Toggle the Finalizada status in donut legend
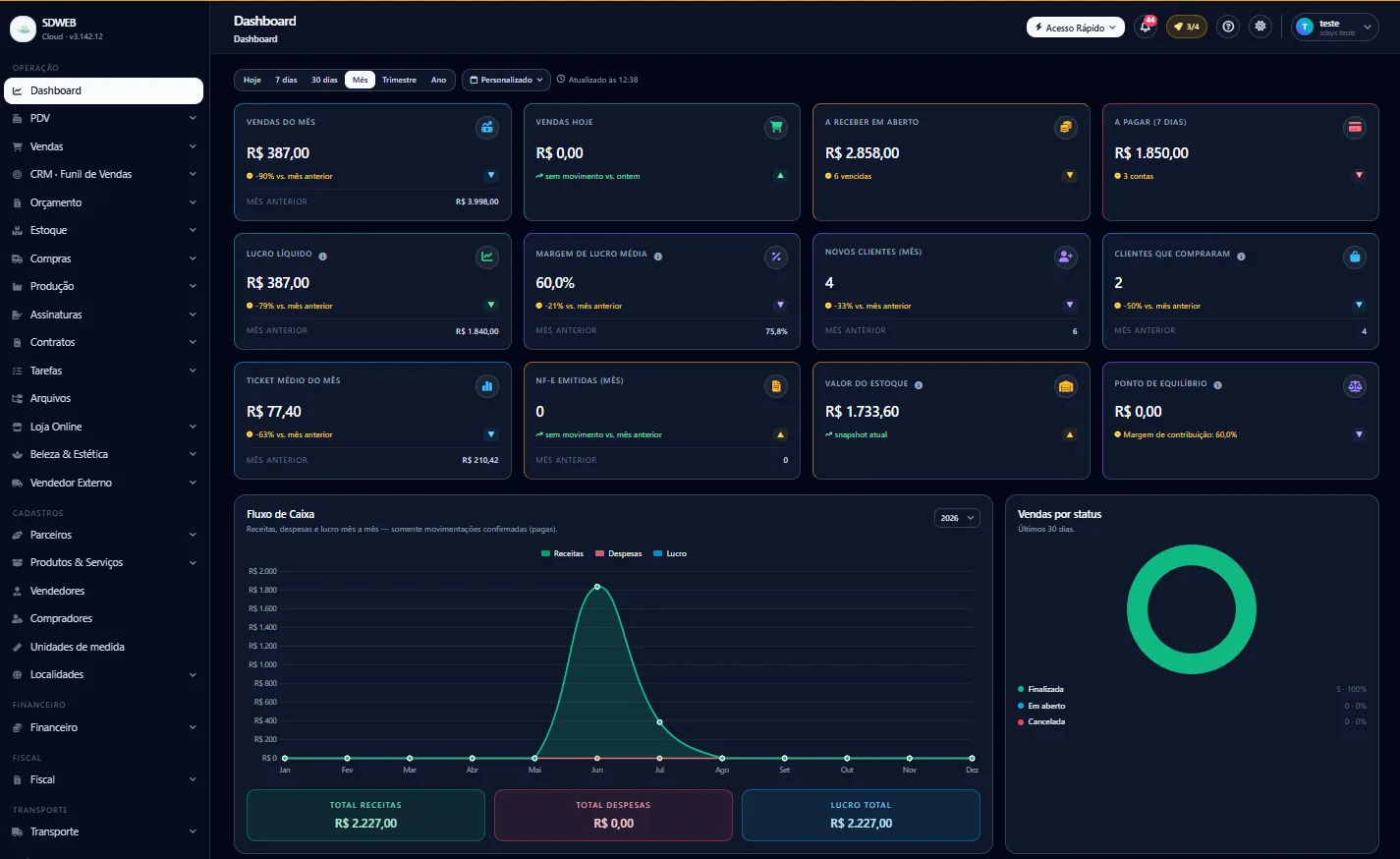The width and height of the screenshot is (1400, 859). [x=1040, y=689]
